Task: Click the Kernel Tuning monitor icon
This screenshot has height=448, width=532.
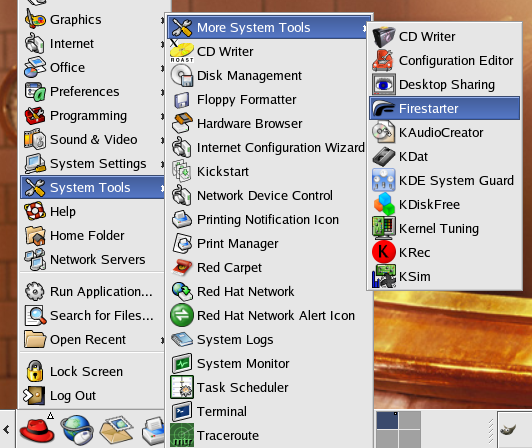Action: tap(383, 228)
